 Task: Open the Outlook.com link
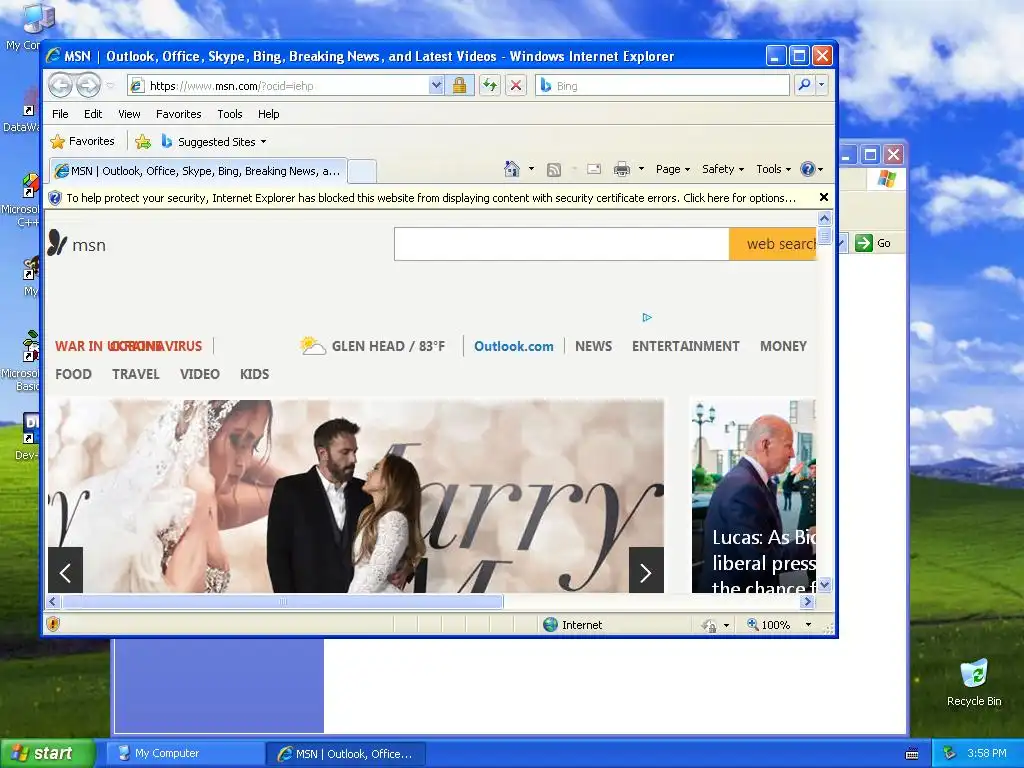(x=513, y=346)
